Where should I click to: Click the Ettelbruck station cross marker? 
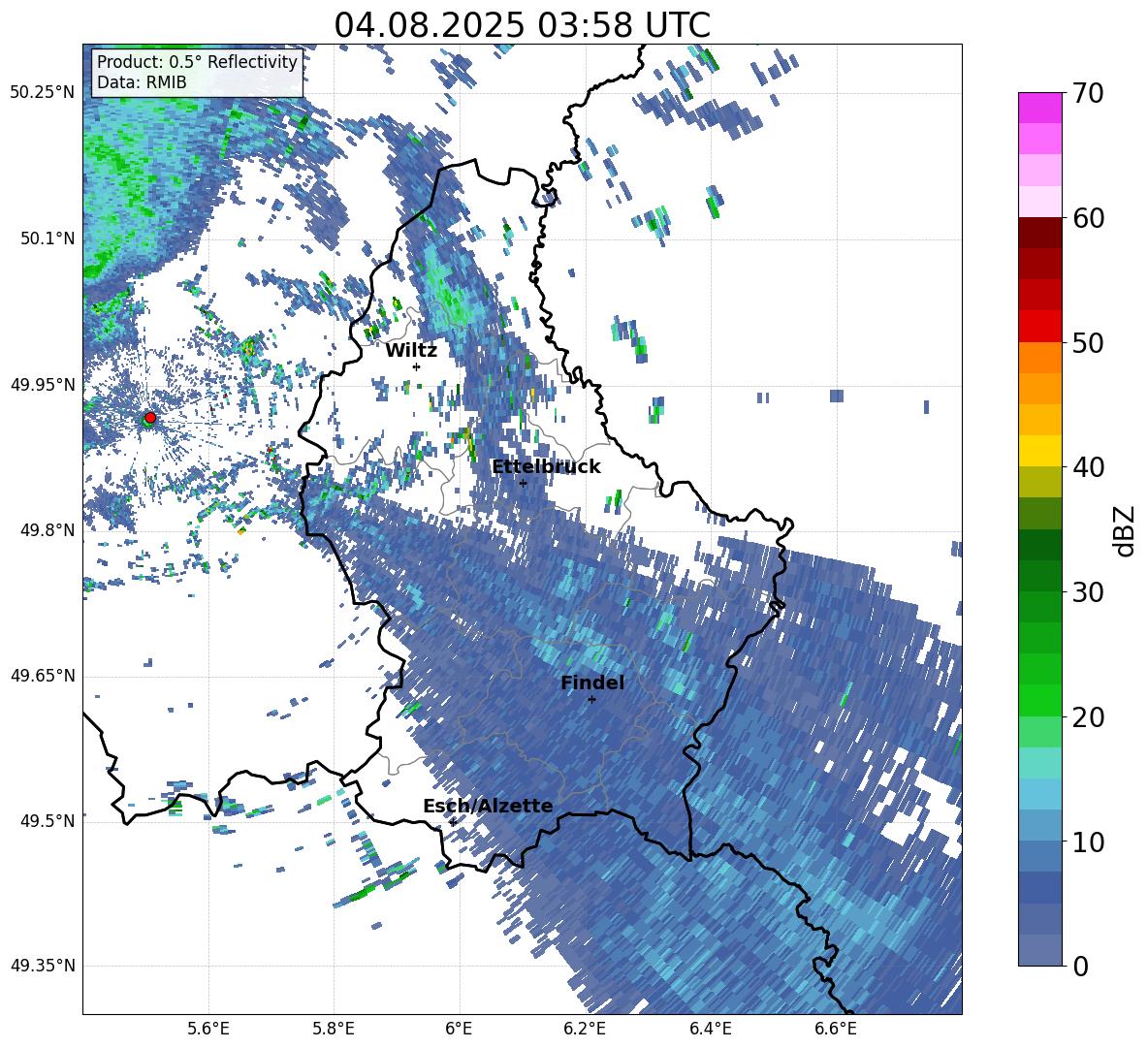click(x=523, y=483)
